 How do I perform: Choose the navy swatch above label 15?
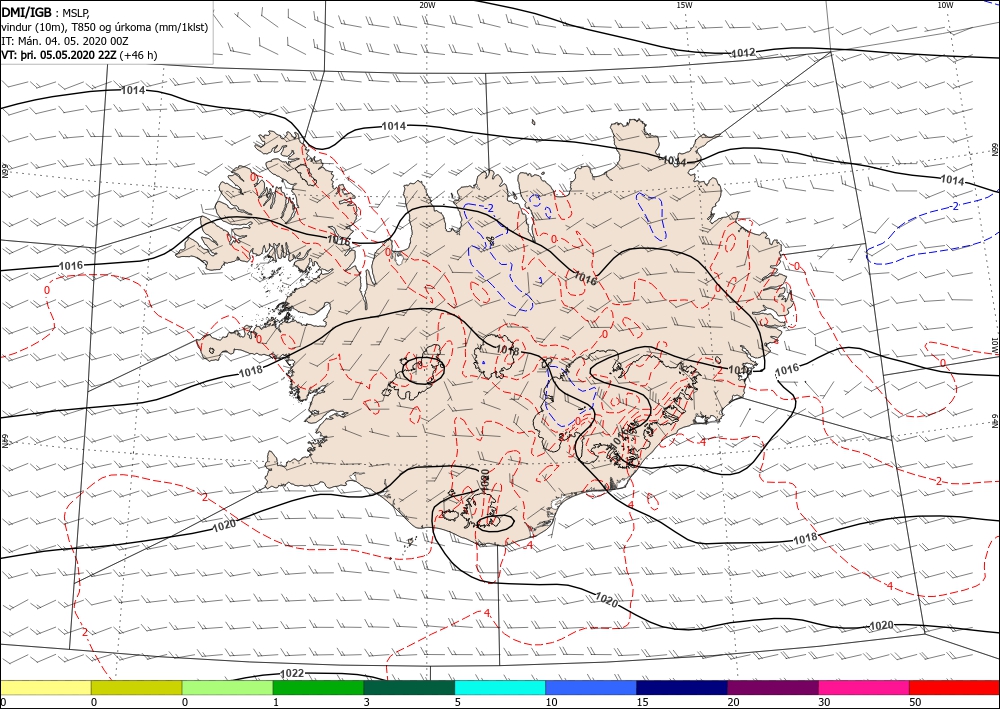click(x=682, y=687)
